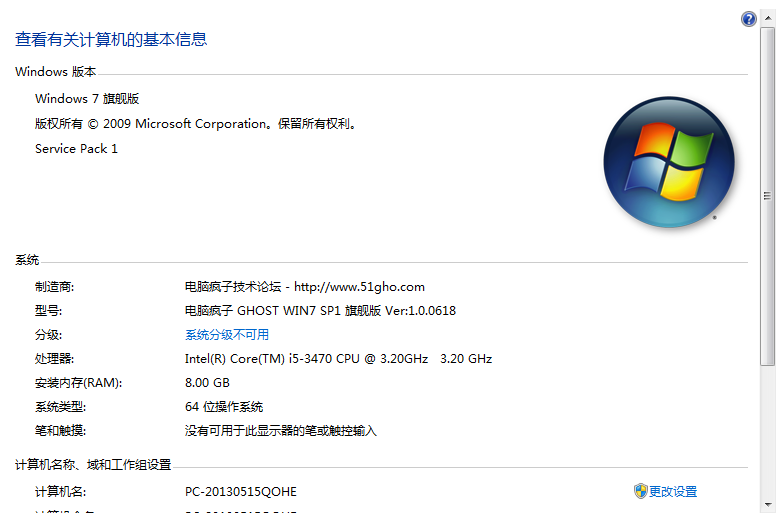Click the vertical scrollbar thumb
The image size is (776, 518).
point(768,196)
